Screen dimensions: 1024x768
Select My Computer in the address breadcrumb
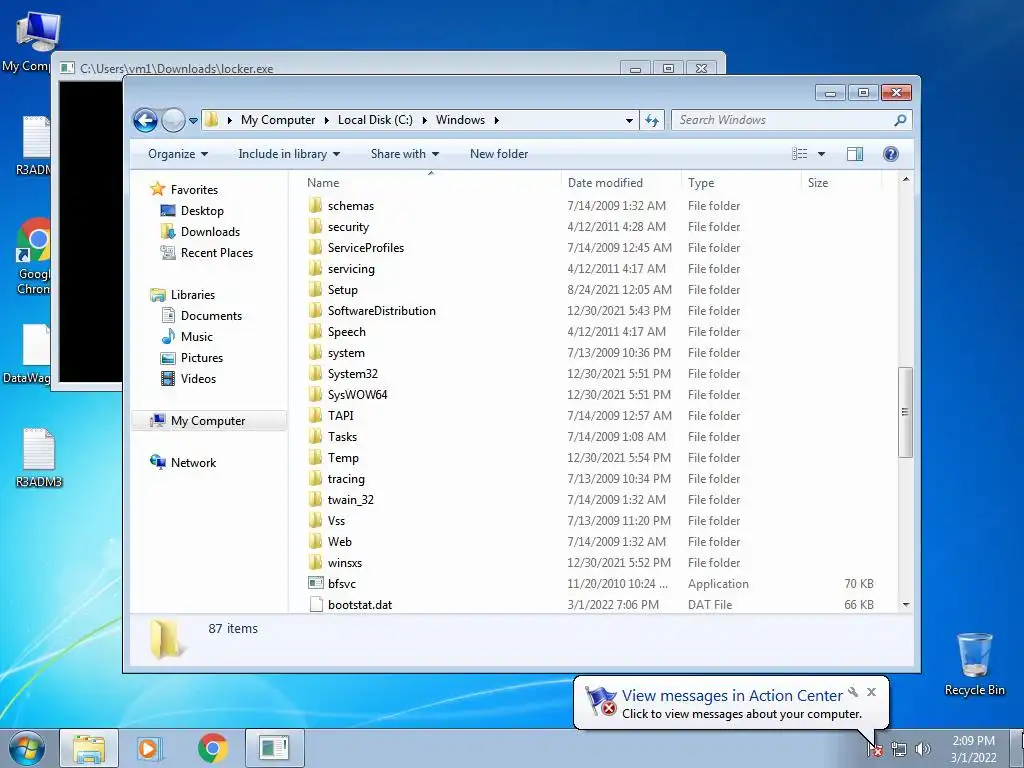pyautogui.click(x=278, y=120)
